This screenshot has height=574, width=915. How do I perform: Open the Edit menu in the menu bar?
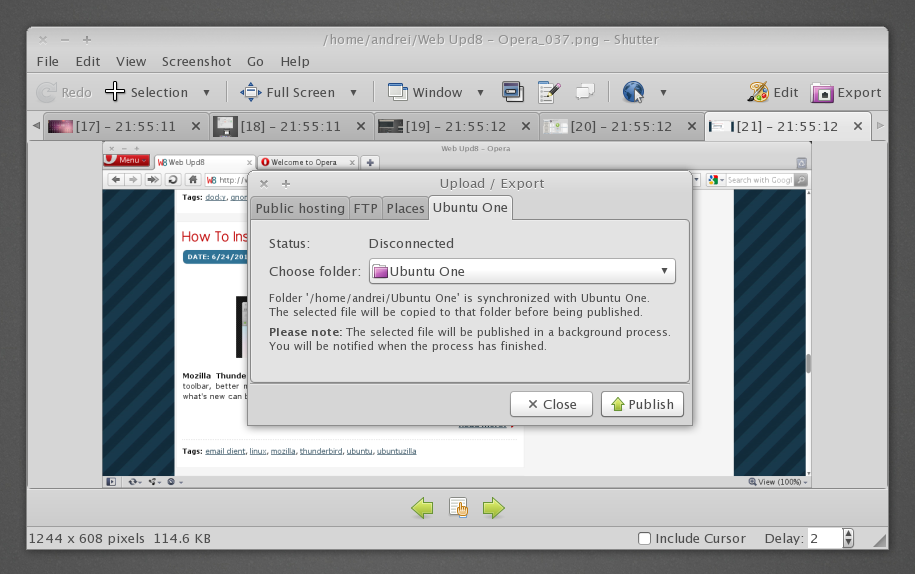88,61
